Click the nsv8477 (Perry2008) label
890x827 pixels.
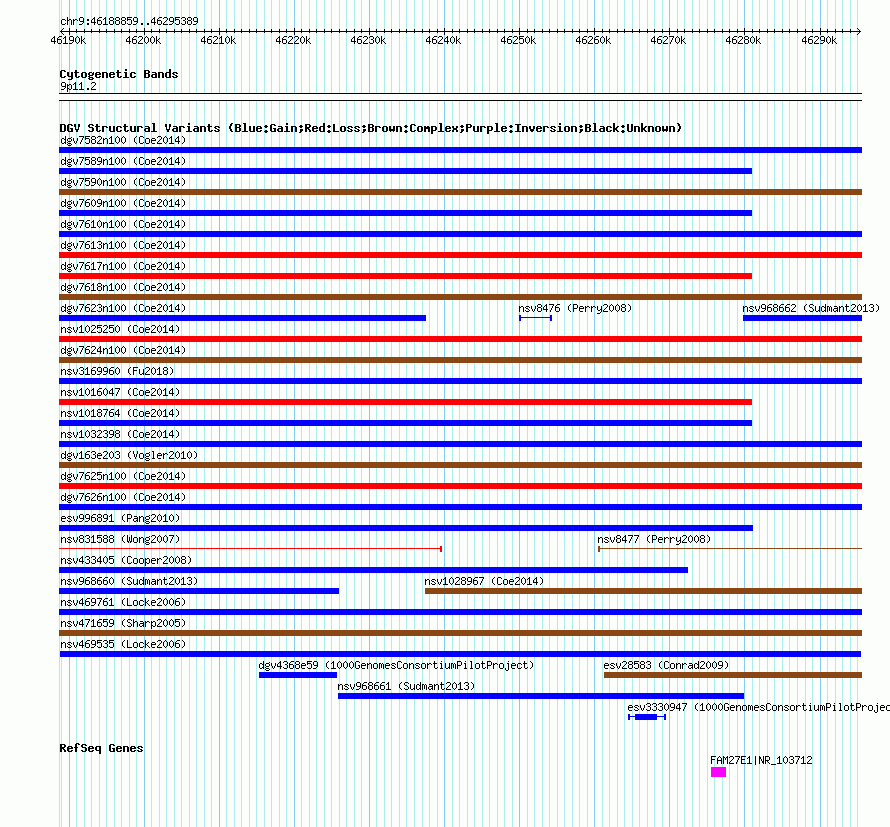[x=654, y=539]
